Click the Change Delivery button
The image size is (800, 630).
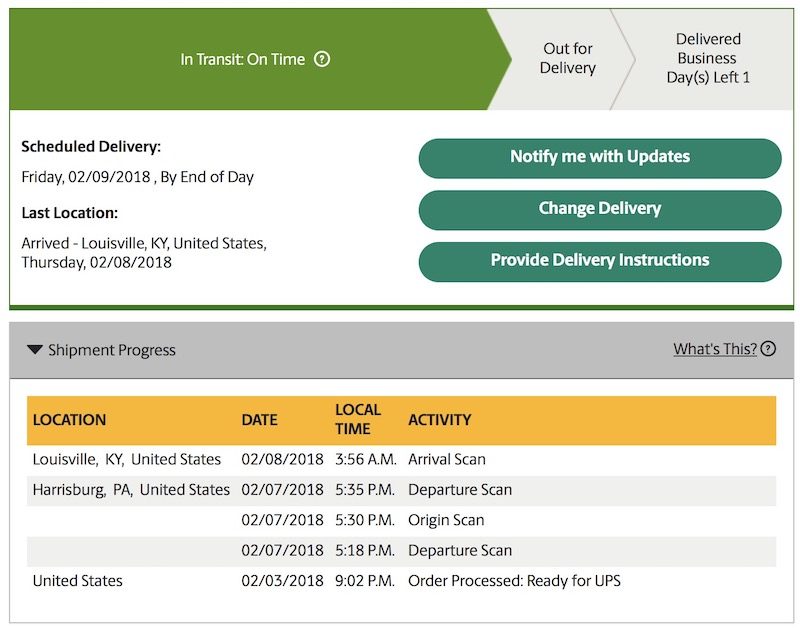click(x=600, y=209)
